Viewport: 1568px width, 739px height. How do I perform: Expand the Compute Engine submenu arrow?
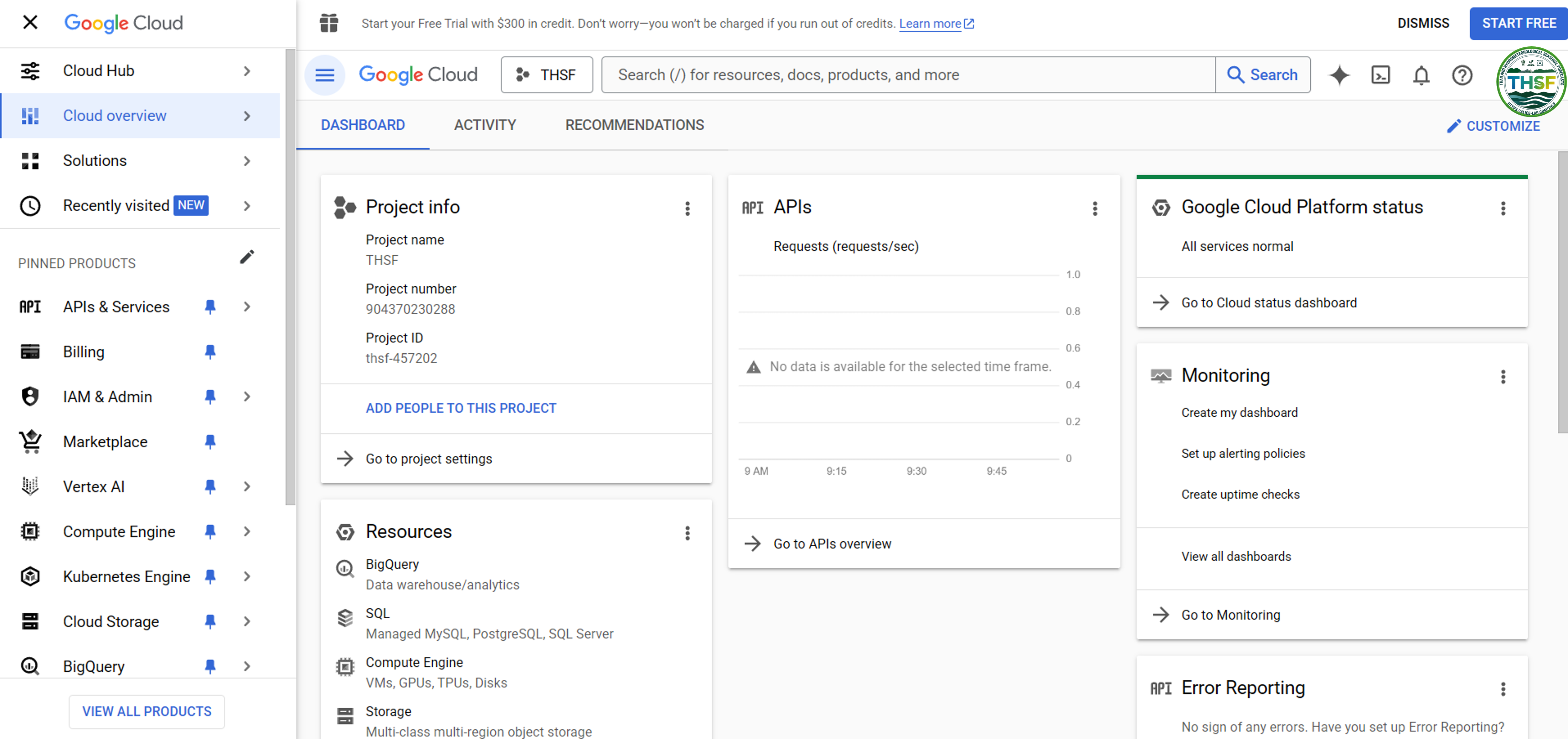(247, 532)
